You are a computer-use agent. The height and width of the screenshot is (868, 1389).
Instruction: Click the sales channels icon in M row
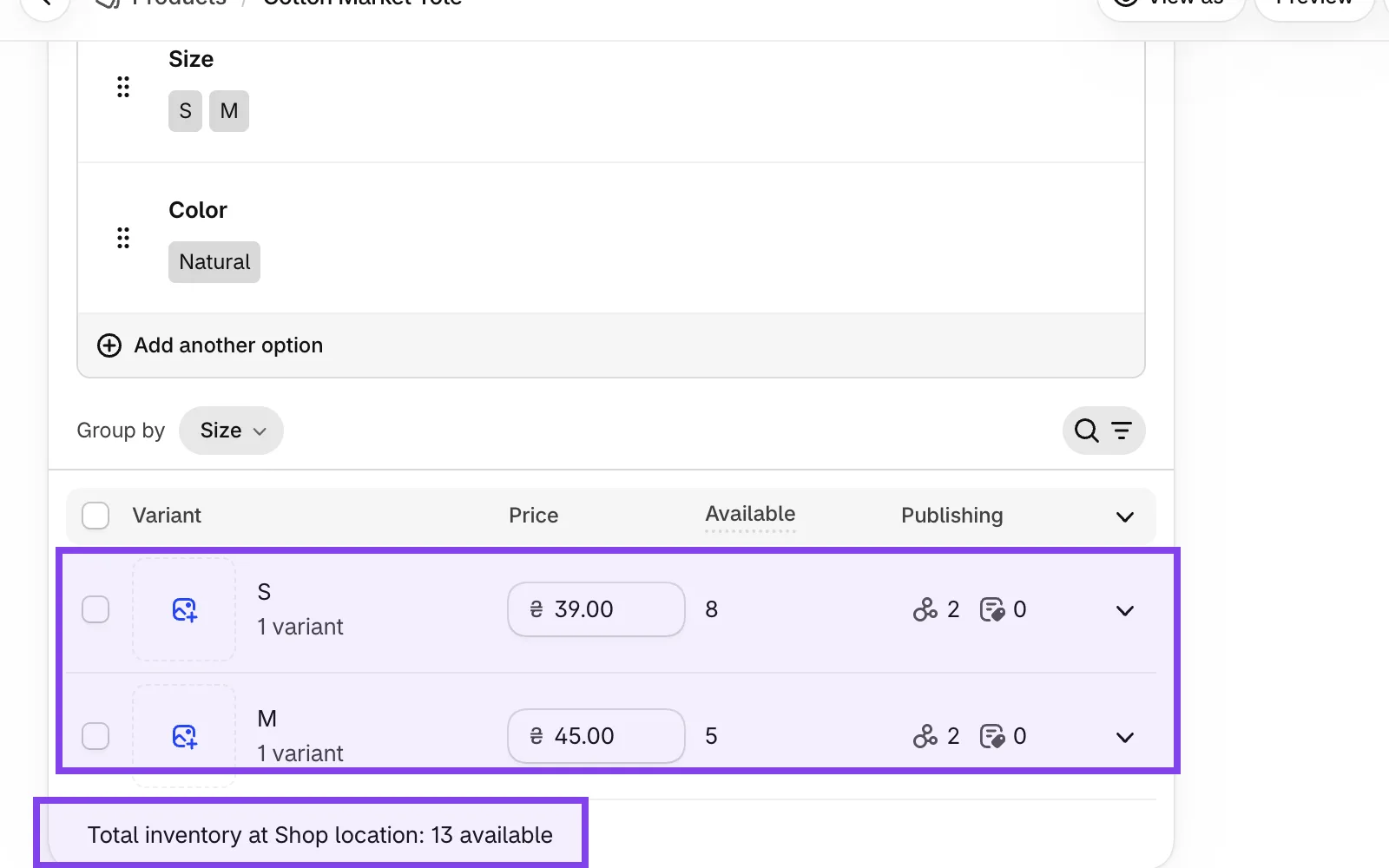(925, 736)
